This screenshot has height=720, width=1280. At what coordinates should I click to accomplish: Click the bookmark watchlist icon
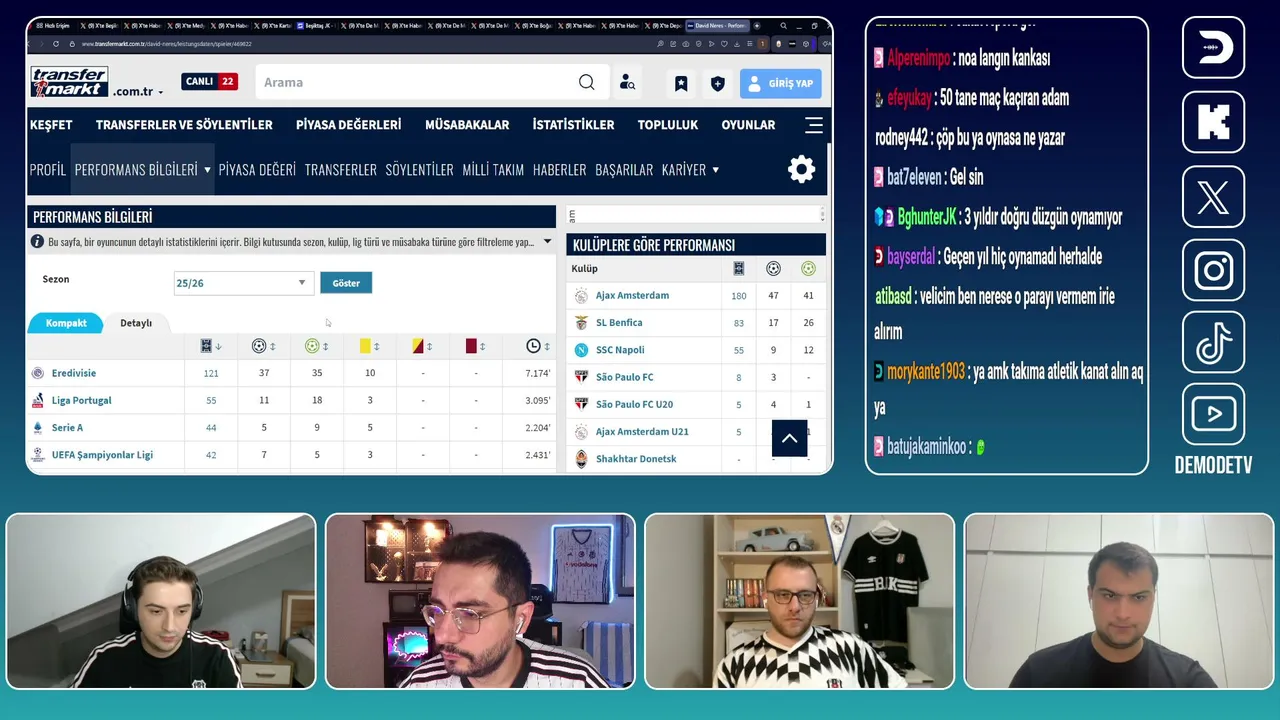[x=681, y=84]
